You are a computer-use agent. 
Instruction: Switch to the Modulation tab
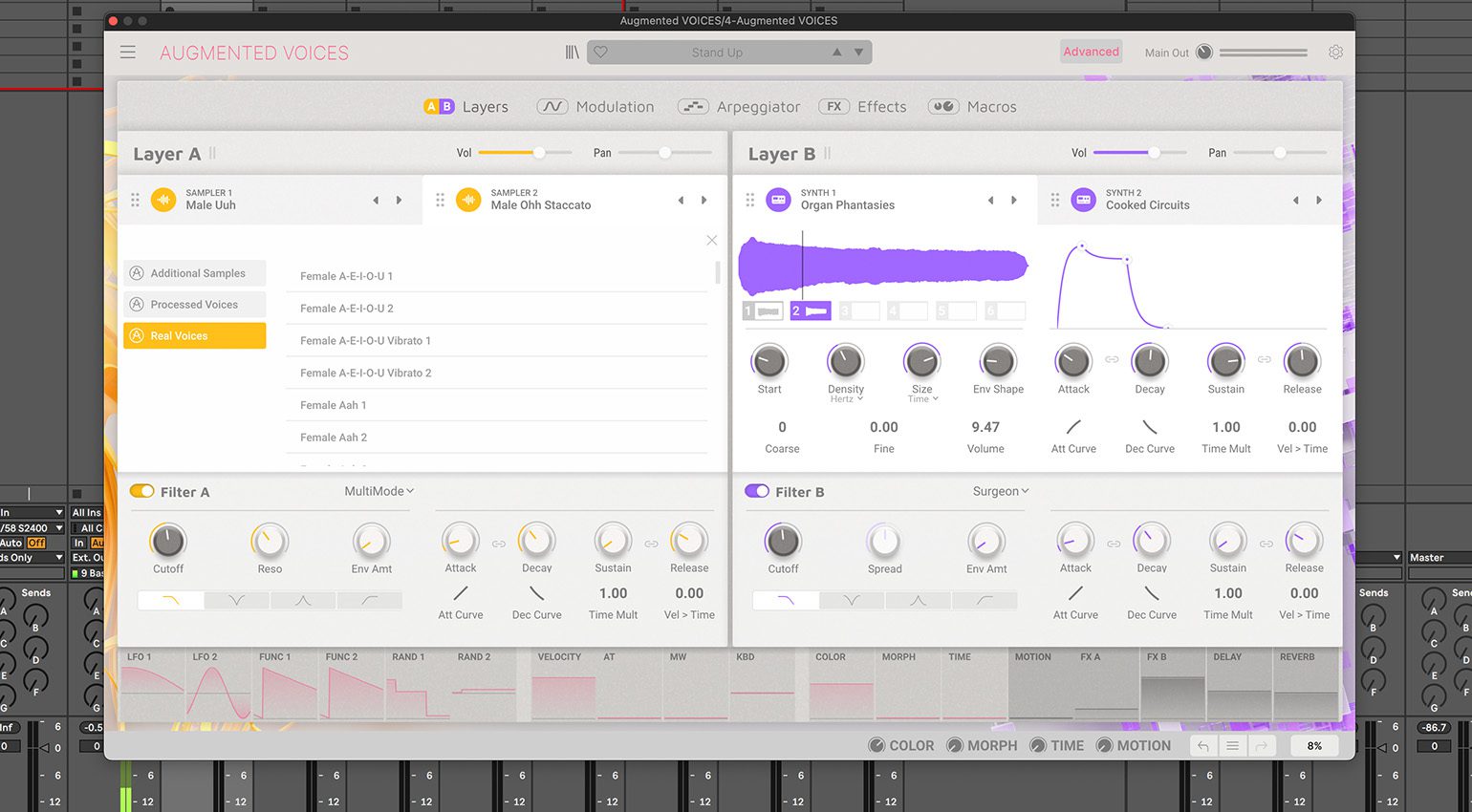pyautogui.click(x=595, y=107)
